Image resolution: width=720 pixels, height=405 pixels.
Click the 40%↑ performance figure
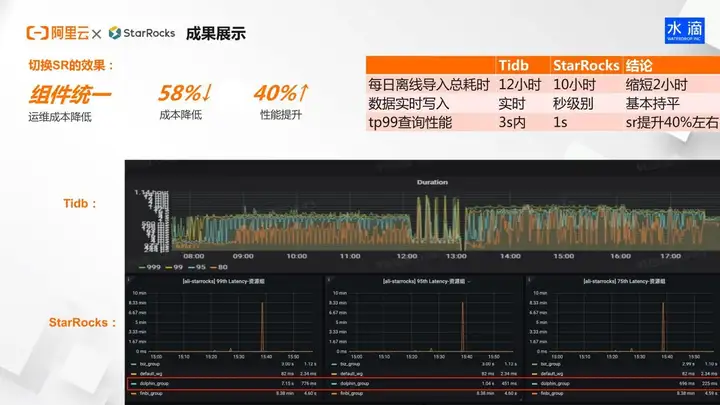(x=281, y=93)
